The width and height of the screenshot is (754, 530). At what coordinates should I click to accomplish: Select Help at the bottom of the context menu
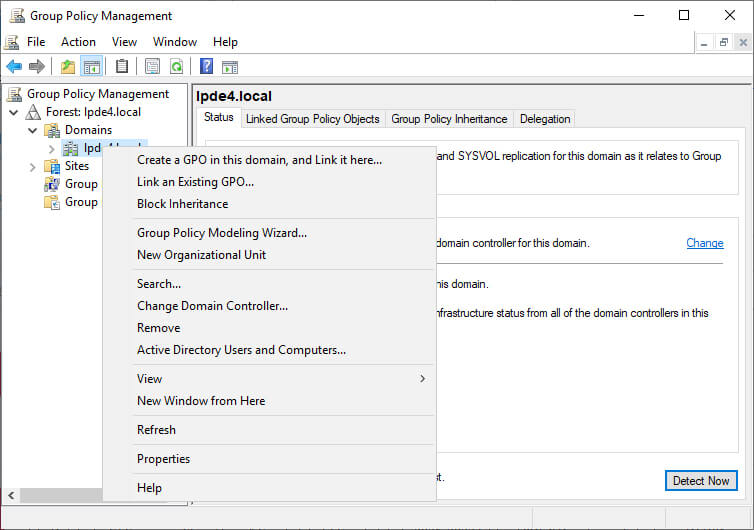tap(270, 488)
